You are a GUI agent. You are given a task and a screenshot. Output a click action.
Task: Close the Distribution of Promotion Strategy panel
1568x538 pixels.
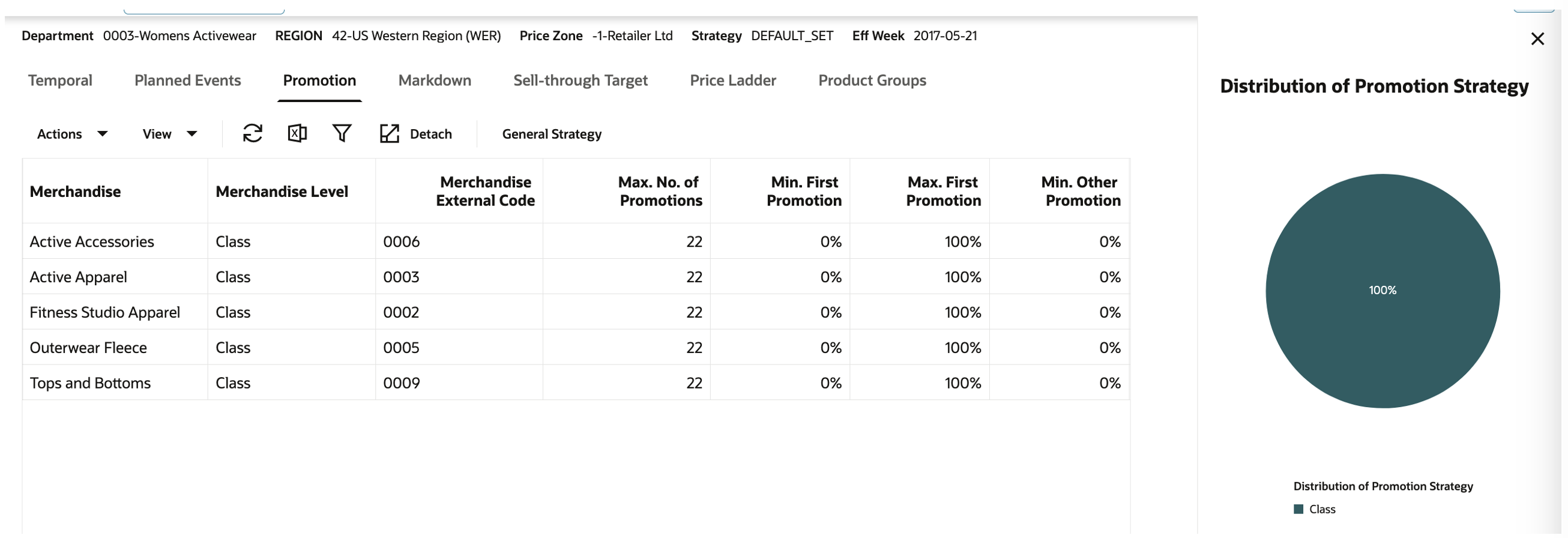[1537, 39]
